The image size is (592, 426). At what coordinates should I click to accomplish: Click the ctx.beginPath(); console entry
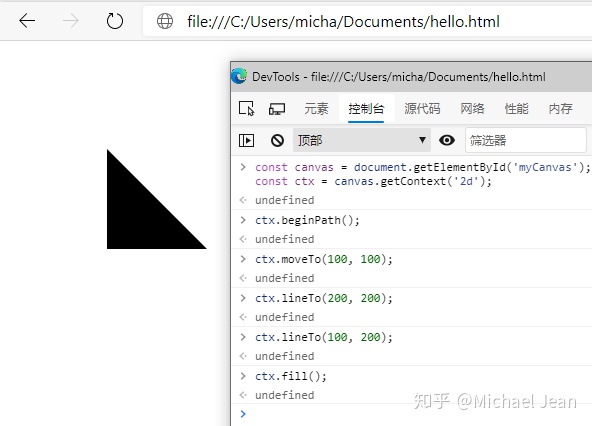coord(307,220)
